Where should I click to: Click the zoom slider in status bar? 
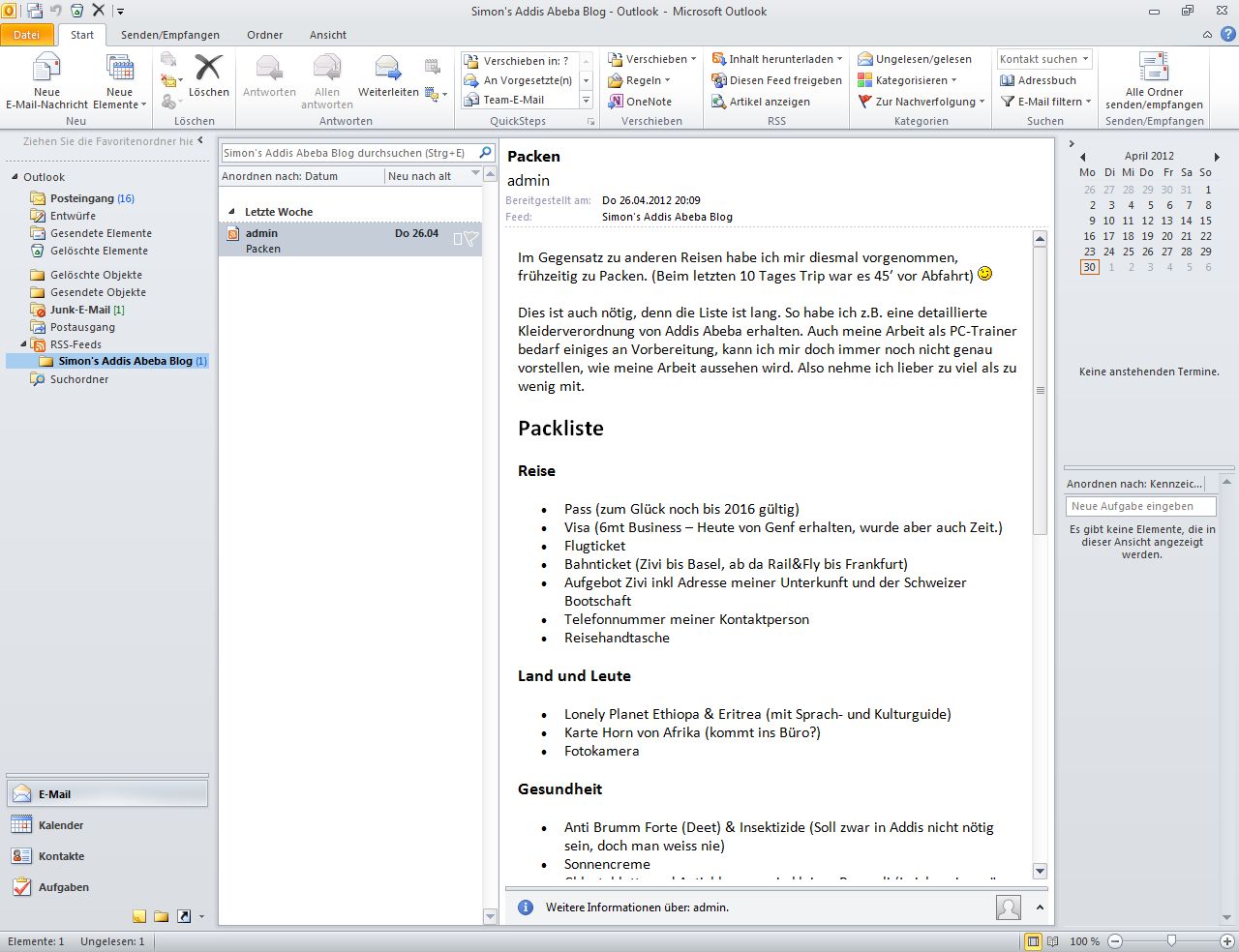1171,941
